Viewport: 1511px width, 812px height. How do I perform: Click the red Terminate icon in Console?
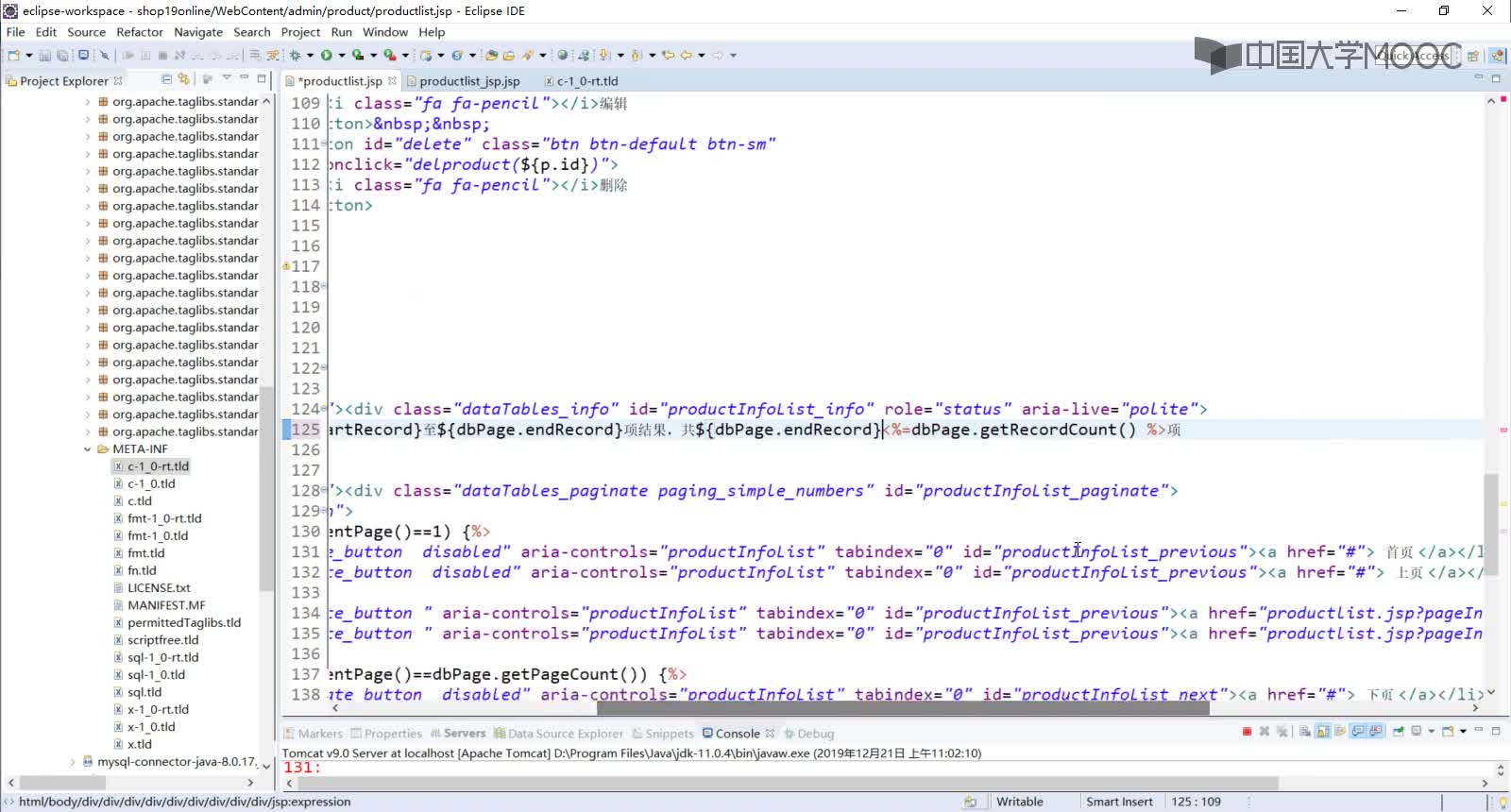click(x=1247, y=732)
